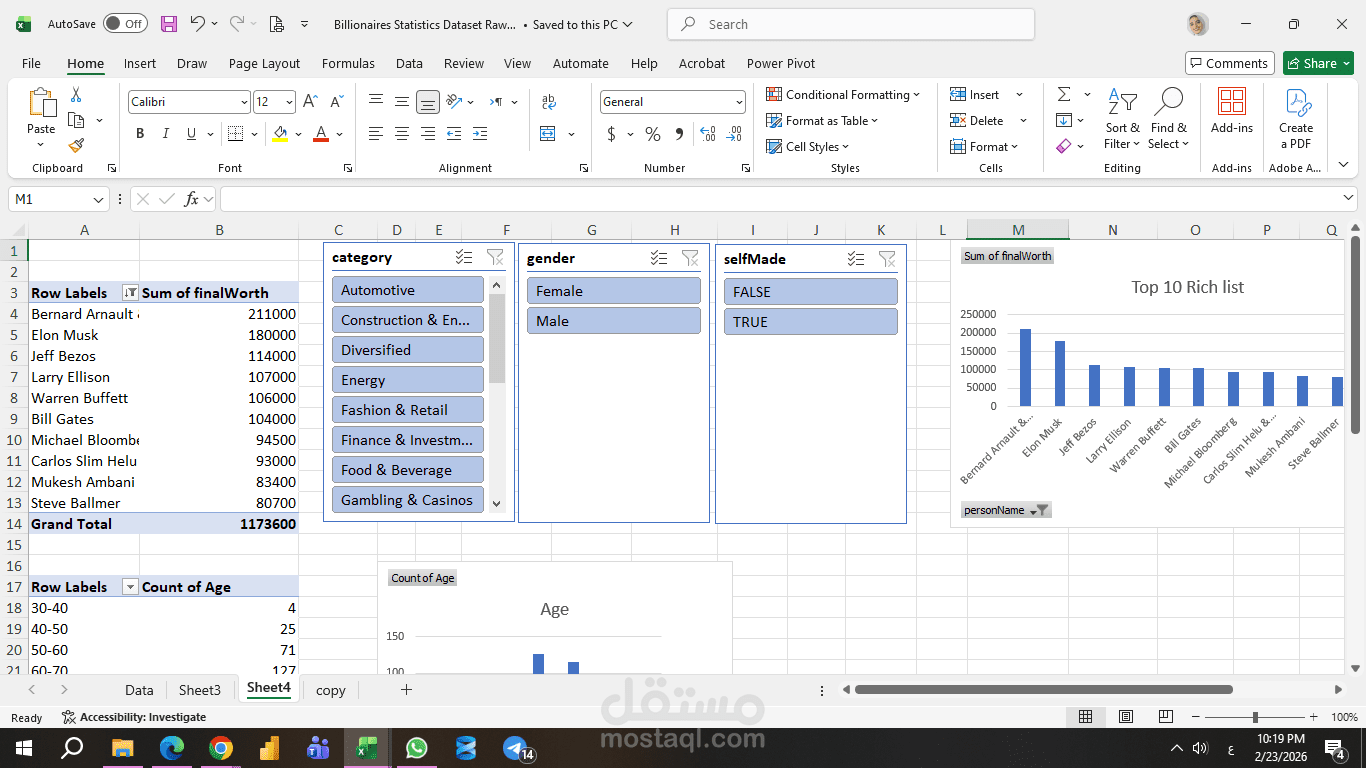Decrease font size with smaller A icon
This screenshot has width=1366, height=768.
pos(337,102)
